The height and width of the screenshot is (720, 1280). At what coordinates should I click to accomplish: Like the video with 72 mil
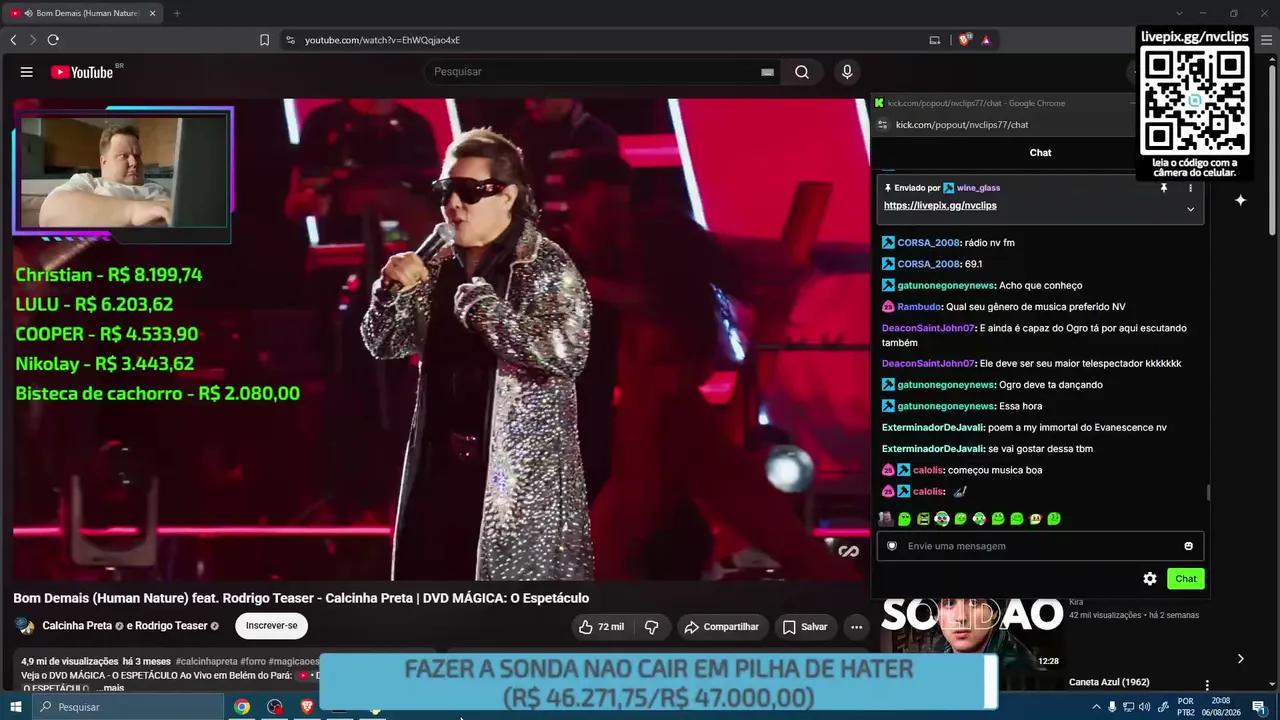[x=601, y=627]
